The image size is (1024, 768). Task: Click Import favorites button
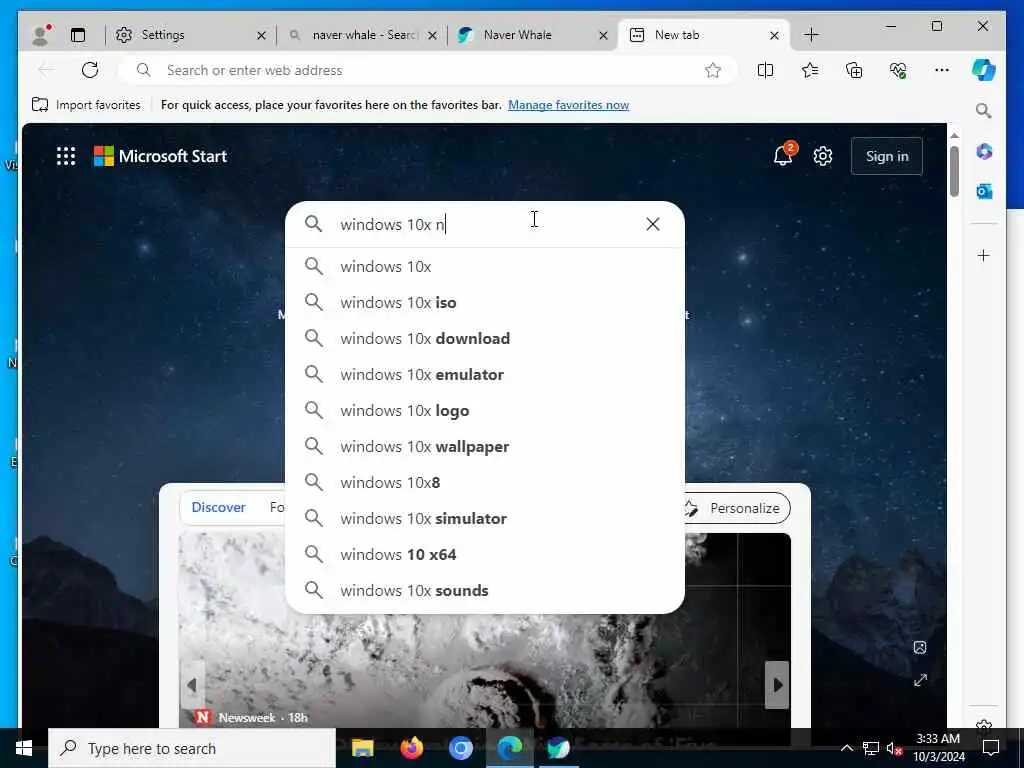[86, 104]
